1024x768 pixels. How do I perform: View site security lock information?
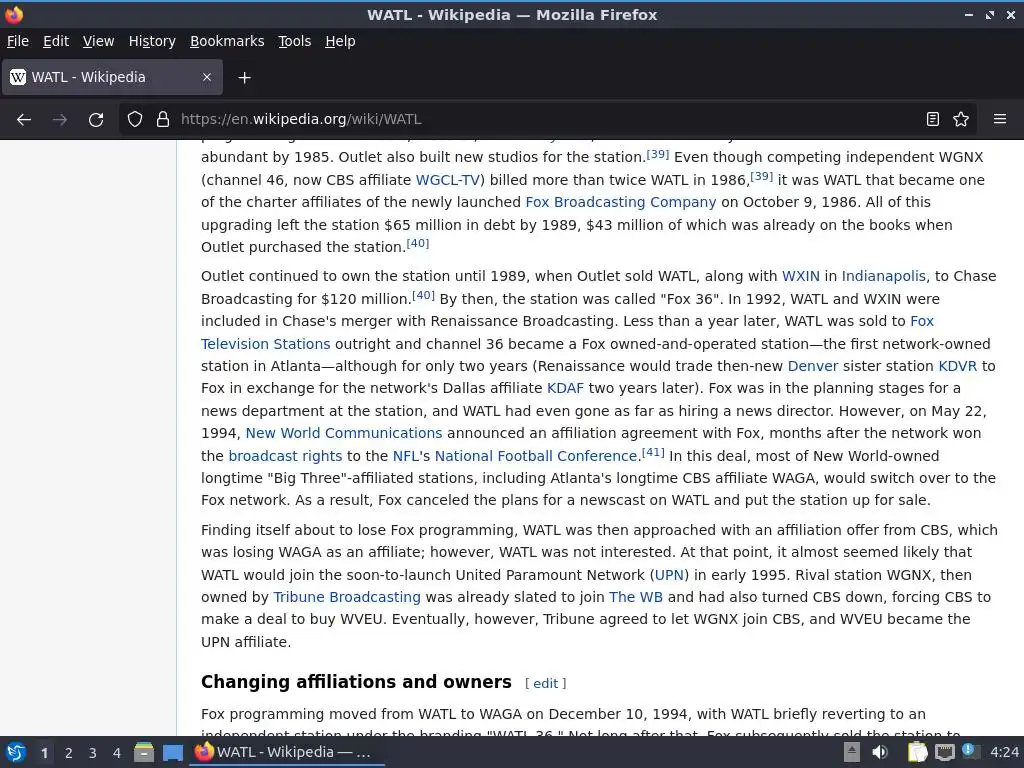coord(163,120)
